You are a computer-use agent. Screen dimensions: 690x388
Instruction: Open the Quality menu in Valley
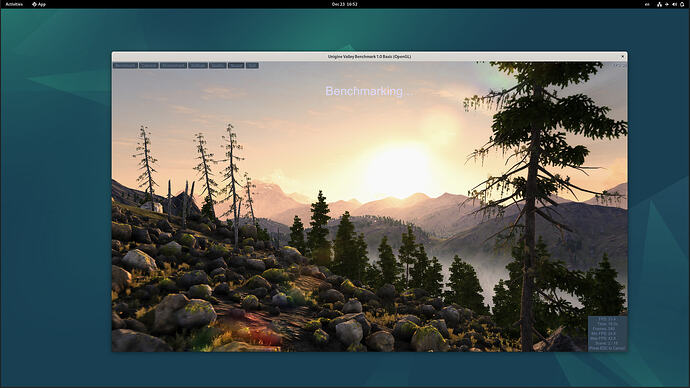point(218,66)
